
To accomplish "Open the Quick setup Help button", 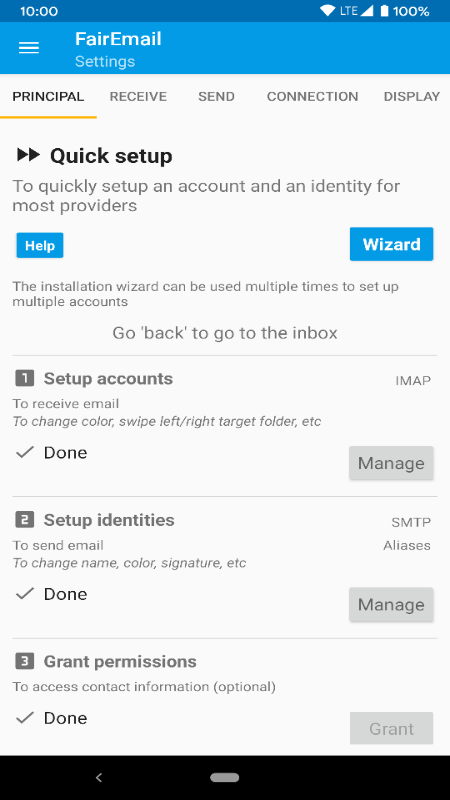I will pos(40,245).
